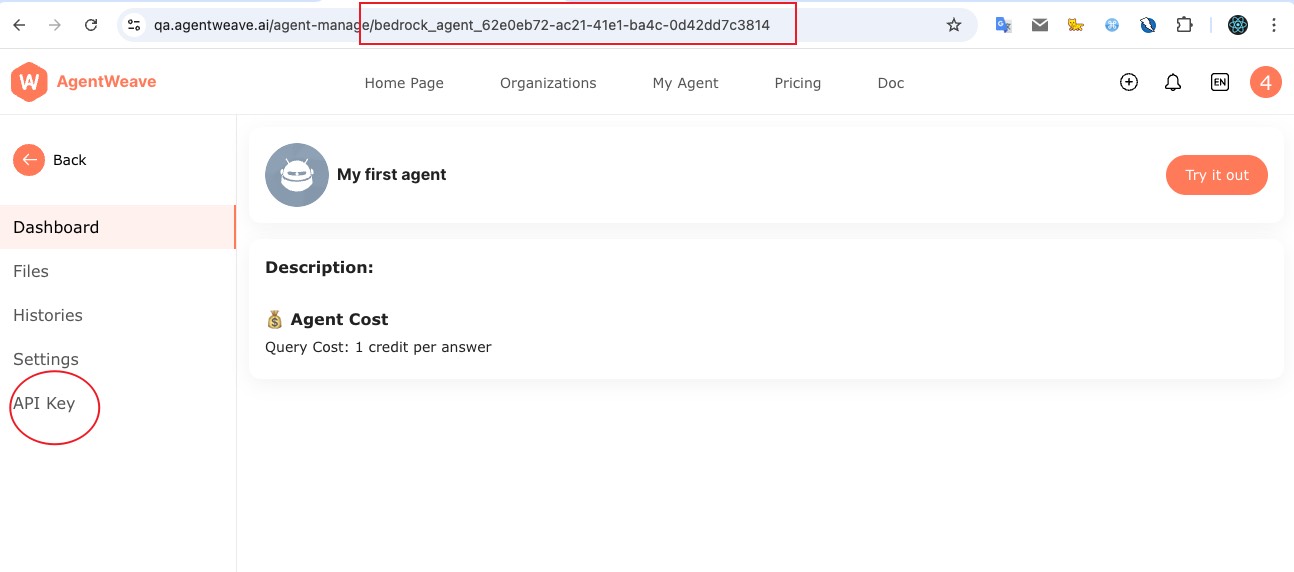Open the dark blue round extension icon

tap(1148, 25)
